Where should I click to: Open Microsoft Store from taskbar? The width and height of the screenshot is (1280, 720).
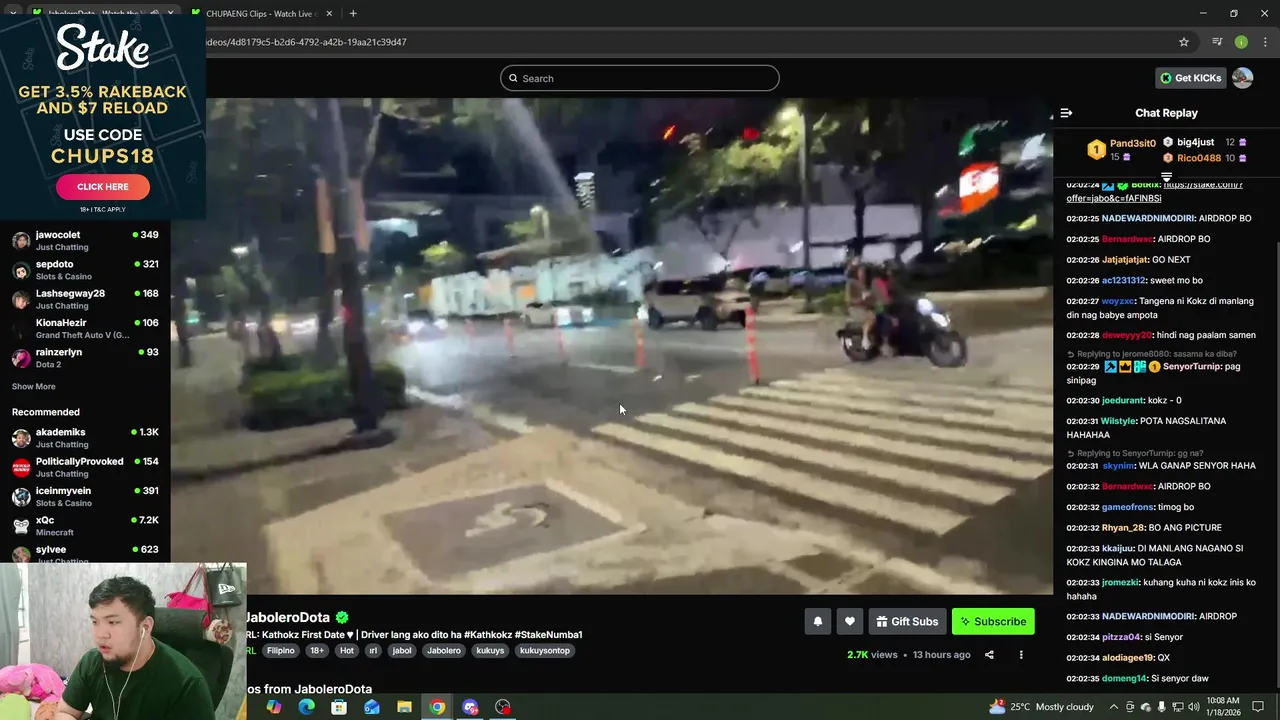pos(339,707)
